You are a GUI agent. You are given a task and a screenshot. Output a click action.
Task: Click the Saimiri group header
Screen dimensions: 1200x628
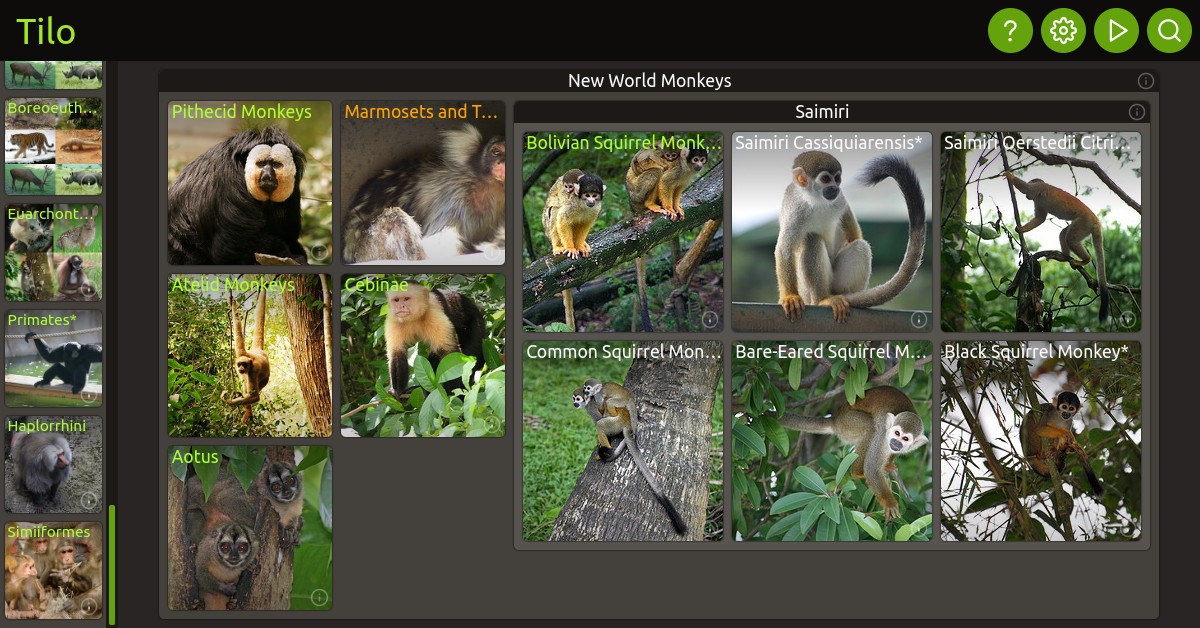click(x=822, y=112)
